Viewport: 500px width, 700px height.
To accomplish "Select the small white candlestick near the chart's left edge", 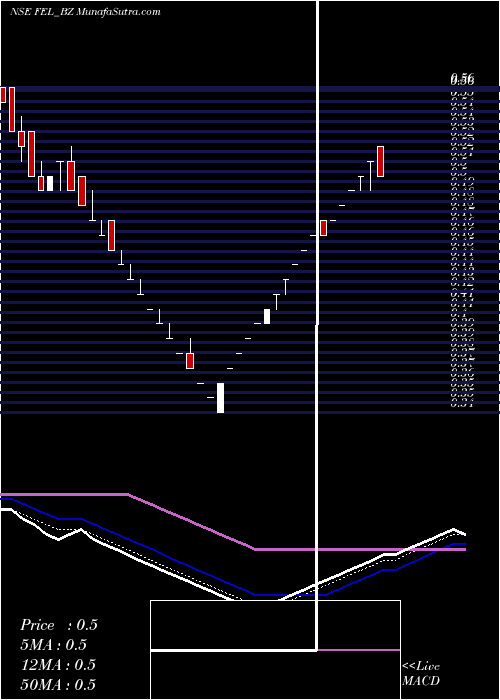I will [x=50, y=183].
